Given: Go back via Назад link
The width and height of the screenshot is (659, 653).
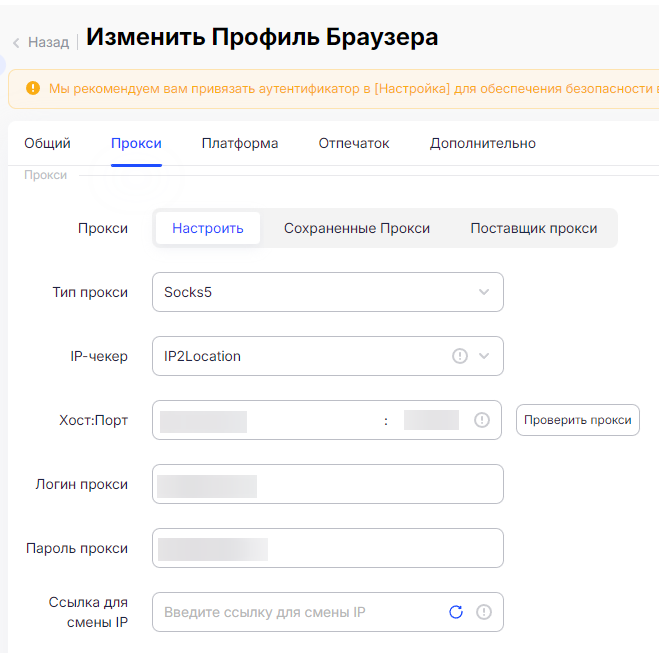Looking at the screenshot, I should pyautogui.click(x=48, y=42).
